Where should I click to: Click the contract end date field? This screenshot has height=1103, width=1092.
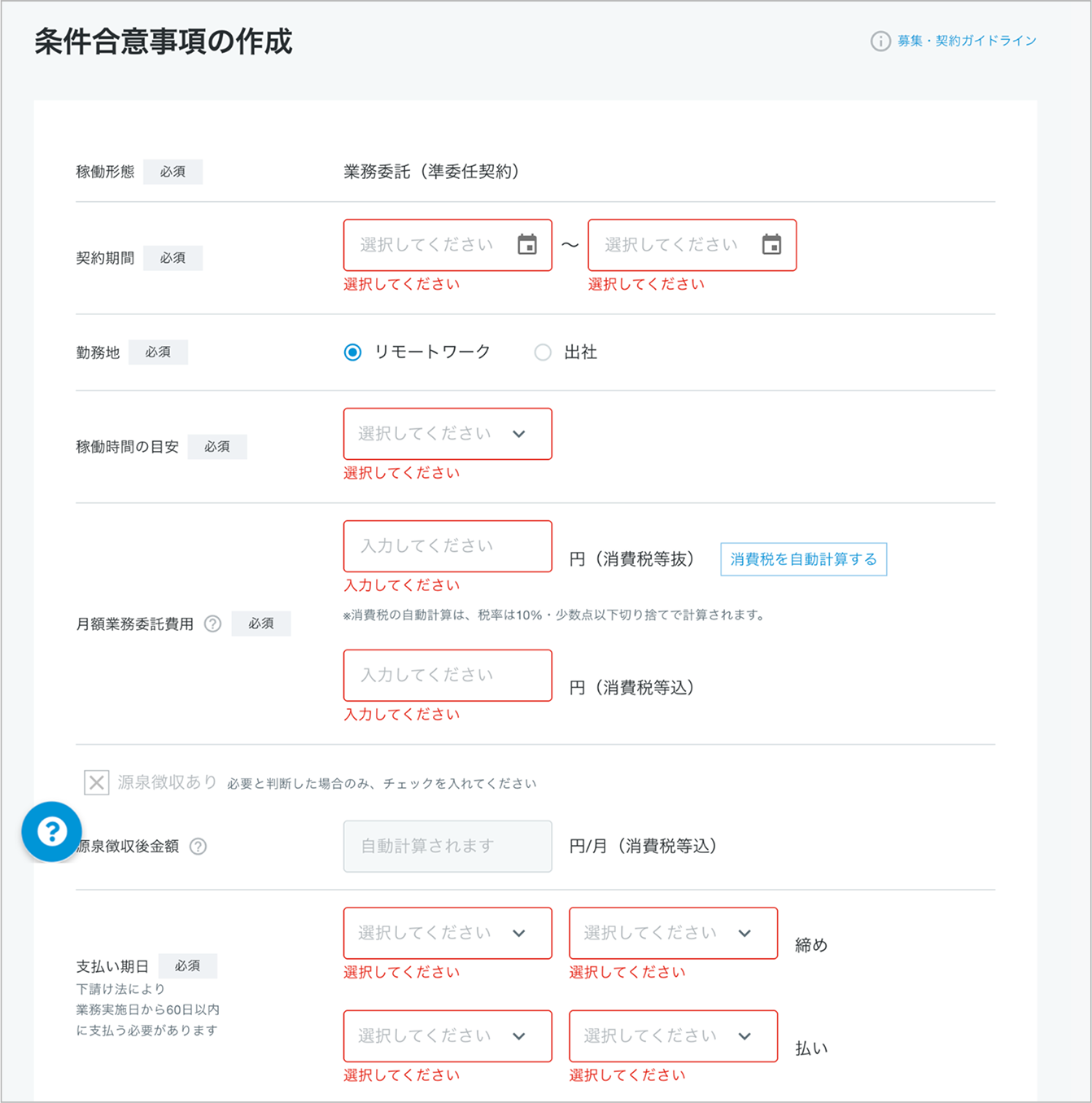[671, 245]
